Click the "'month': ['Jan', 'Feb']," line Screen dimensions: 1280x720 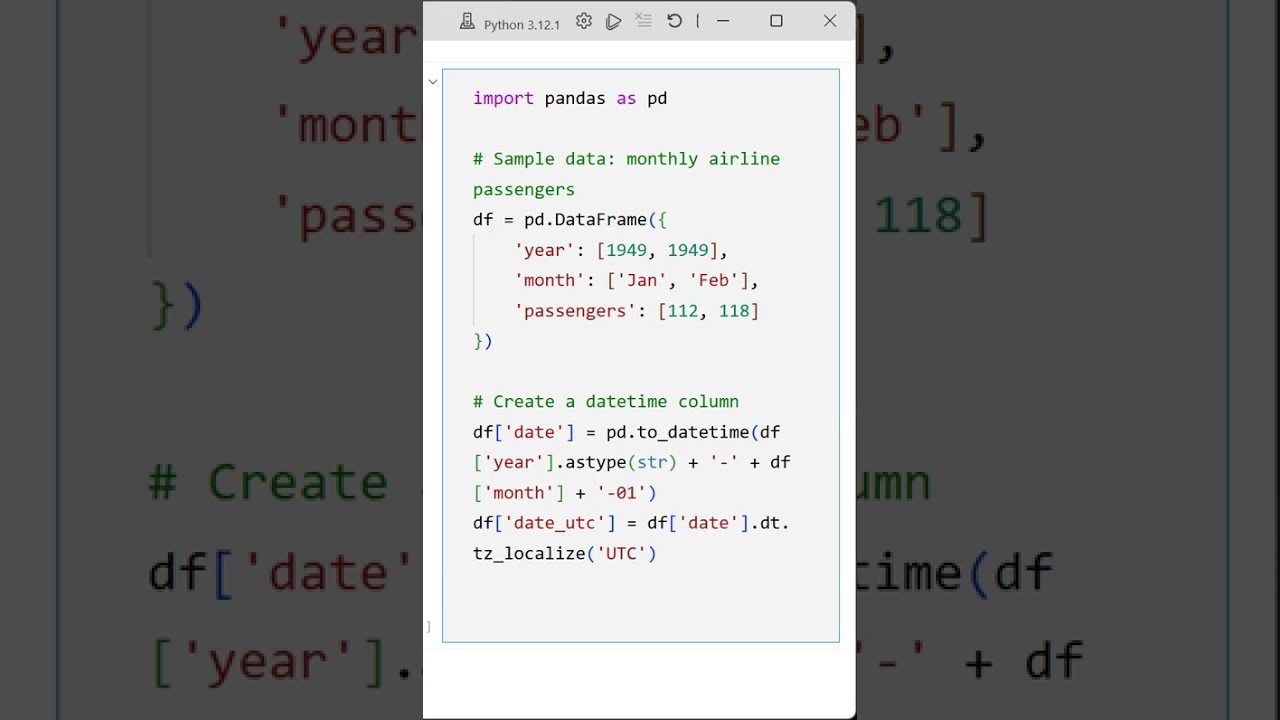(x=637, y=281)
